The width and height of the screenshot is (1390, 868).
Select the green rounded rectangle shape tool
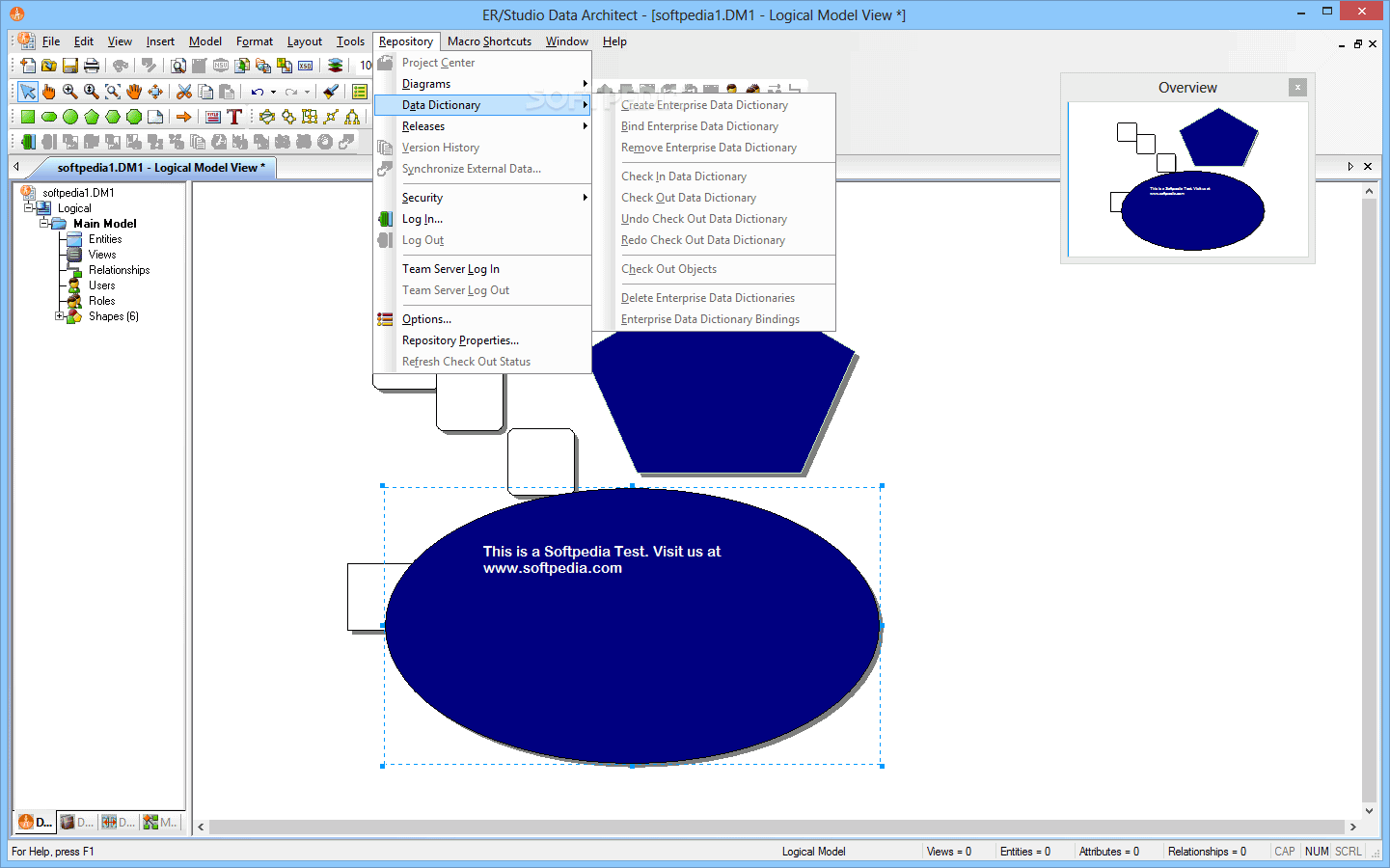(49, 117)
